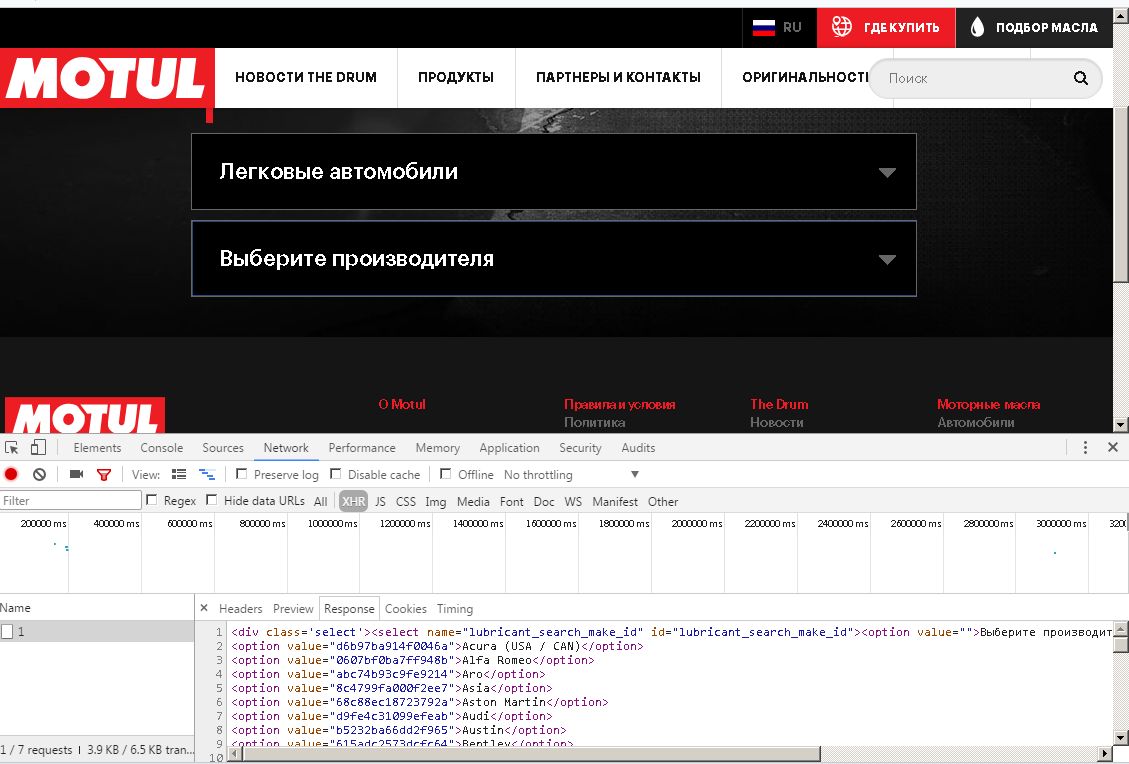
Task: Open the НОВОСТИ THE DRUM menu
Action: pyautogui.click(x=306, y=77)
